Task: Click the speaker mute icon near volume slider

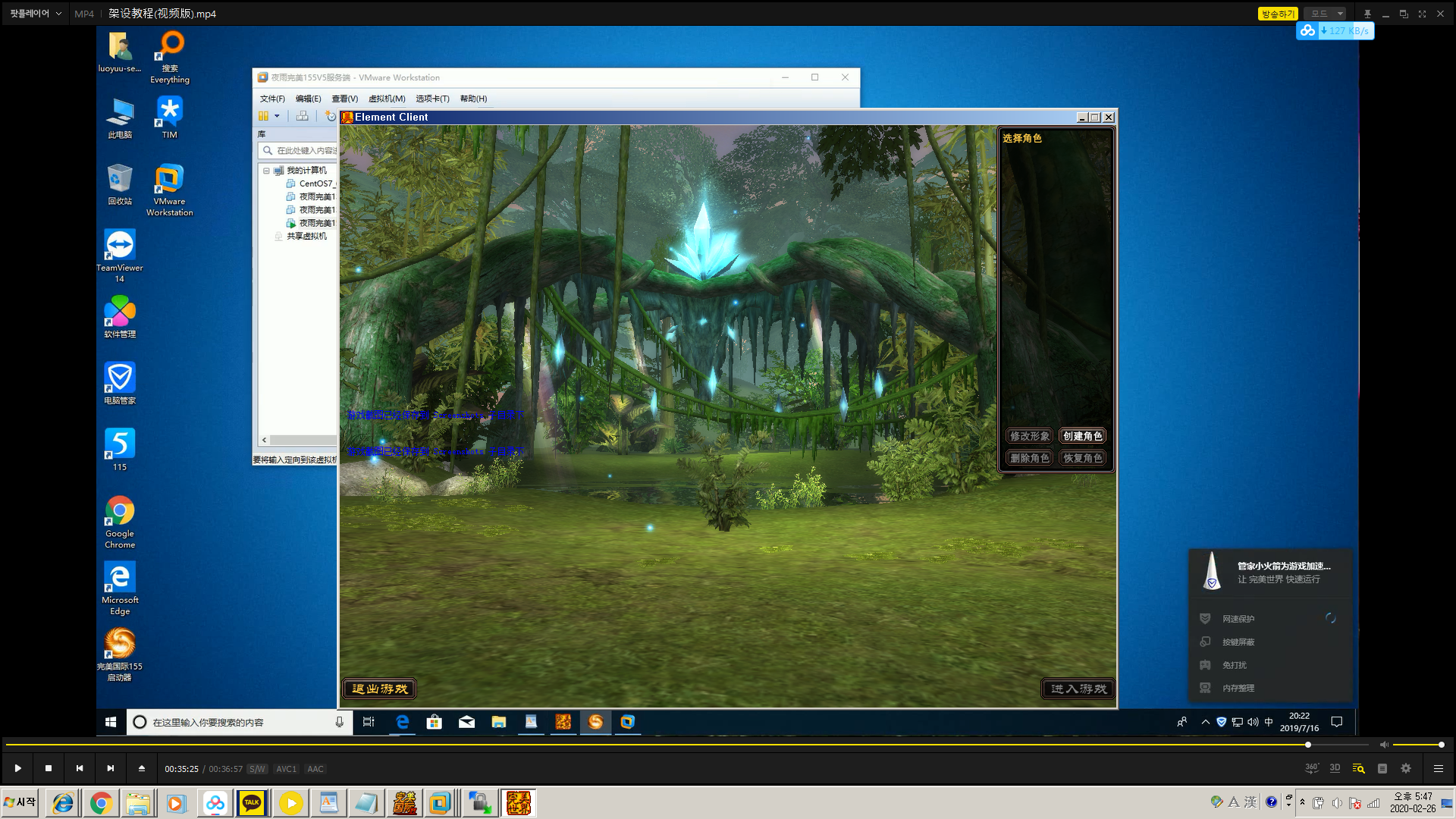Action: pyautogui.click(x=1384, y=745)
